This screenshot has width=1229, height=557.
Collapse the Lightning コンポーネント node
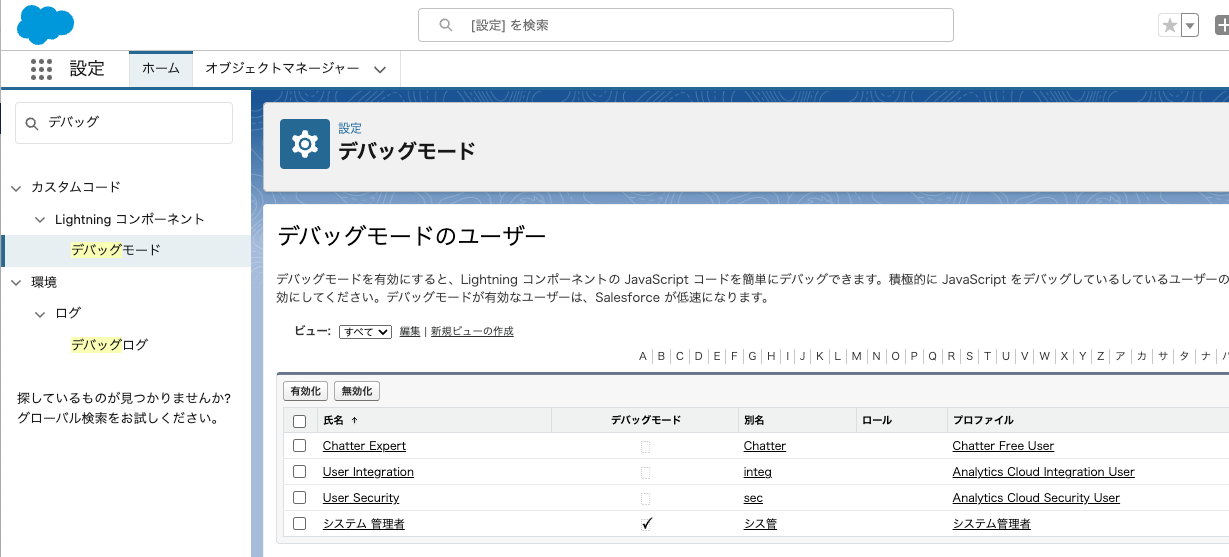click(40, 220)
